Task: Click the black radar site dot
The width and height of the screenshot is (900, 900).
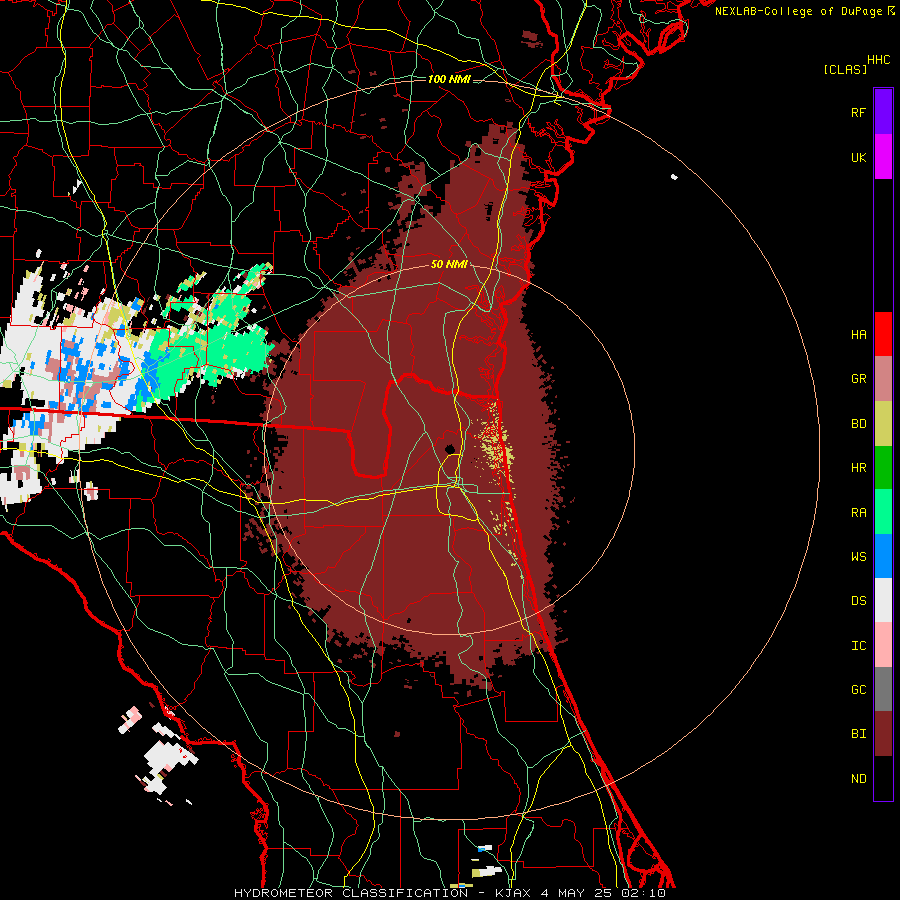Action: click(x=451, y=448)
